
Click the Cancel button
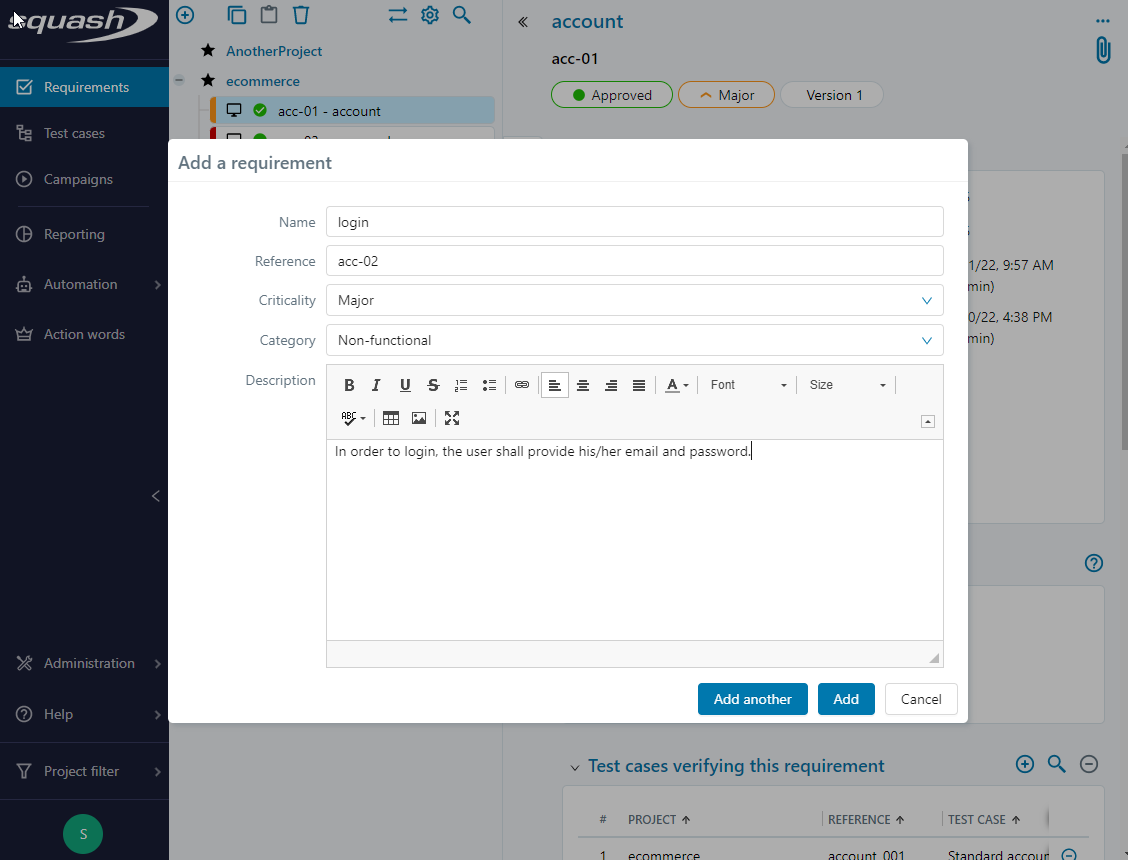click(921, 699)
